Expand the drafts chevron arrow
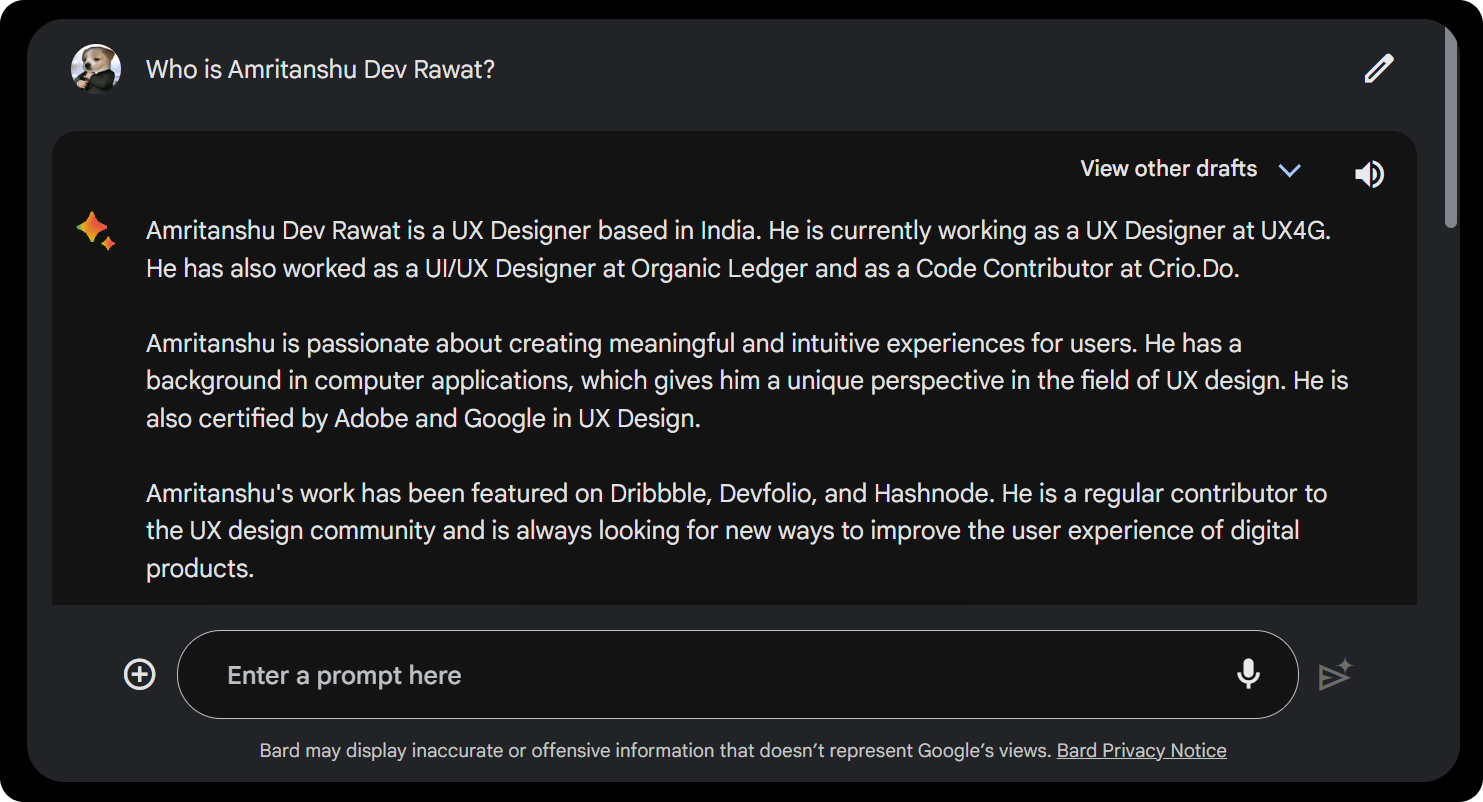 pos(1290,170)
